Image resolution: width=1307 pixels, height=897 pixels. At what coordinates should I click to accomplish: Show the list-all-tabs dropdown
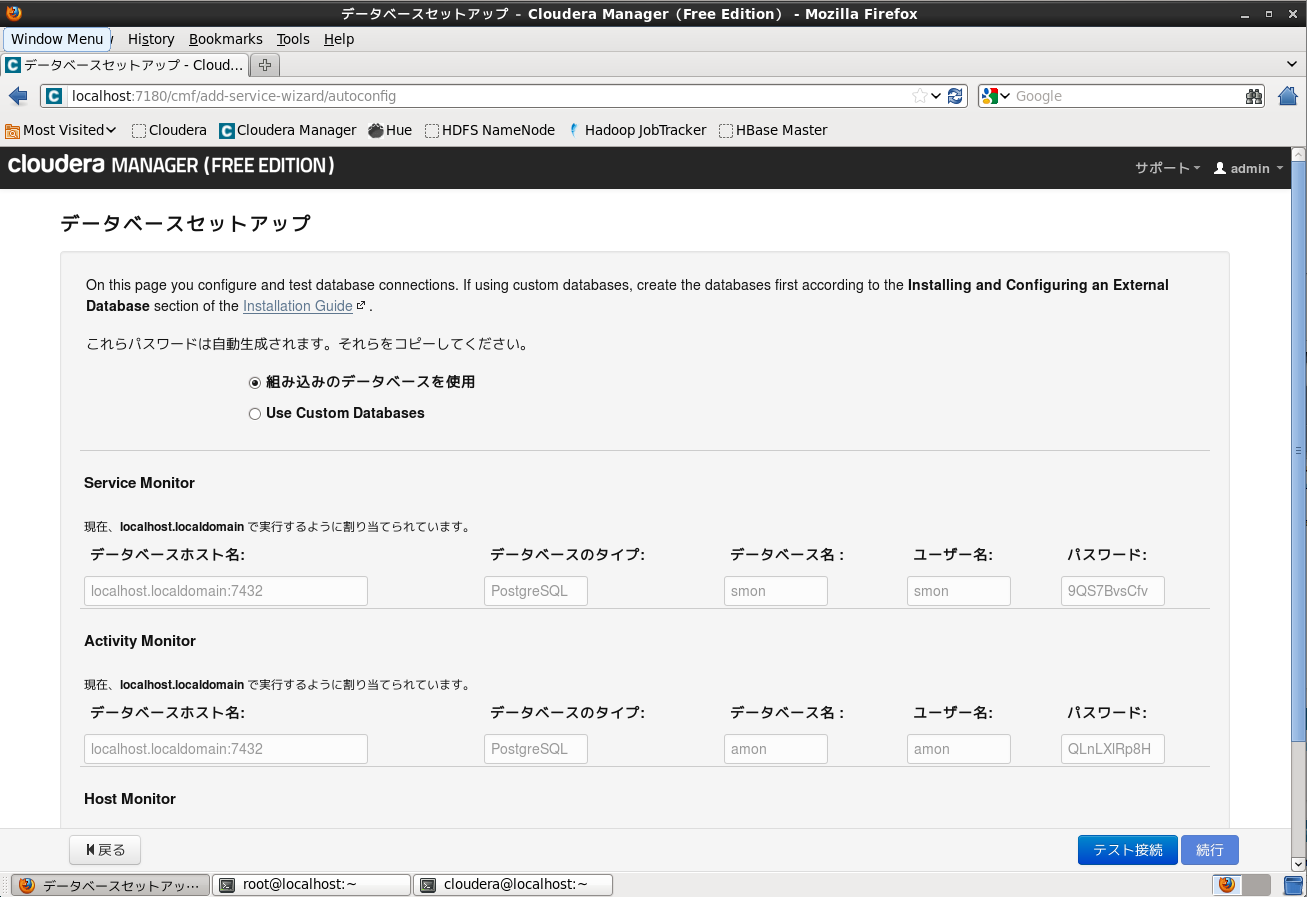(1293, 64)
